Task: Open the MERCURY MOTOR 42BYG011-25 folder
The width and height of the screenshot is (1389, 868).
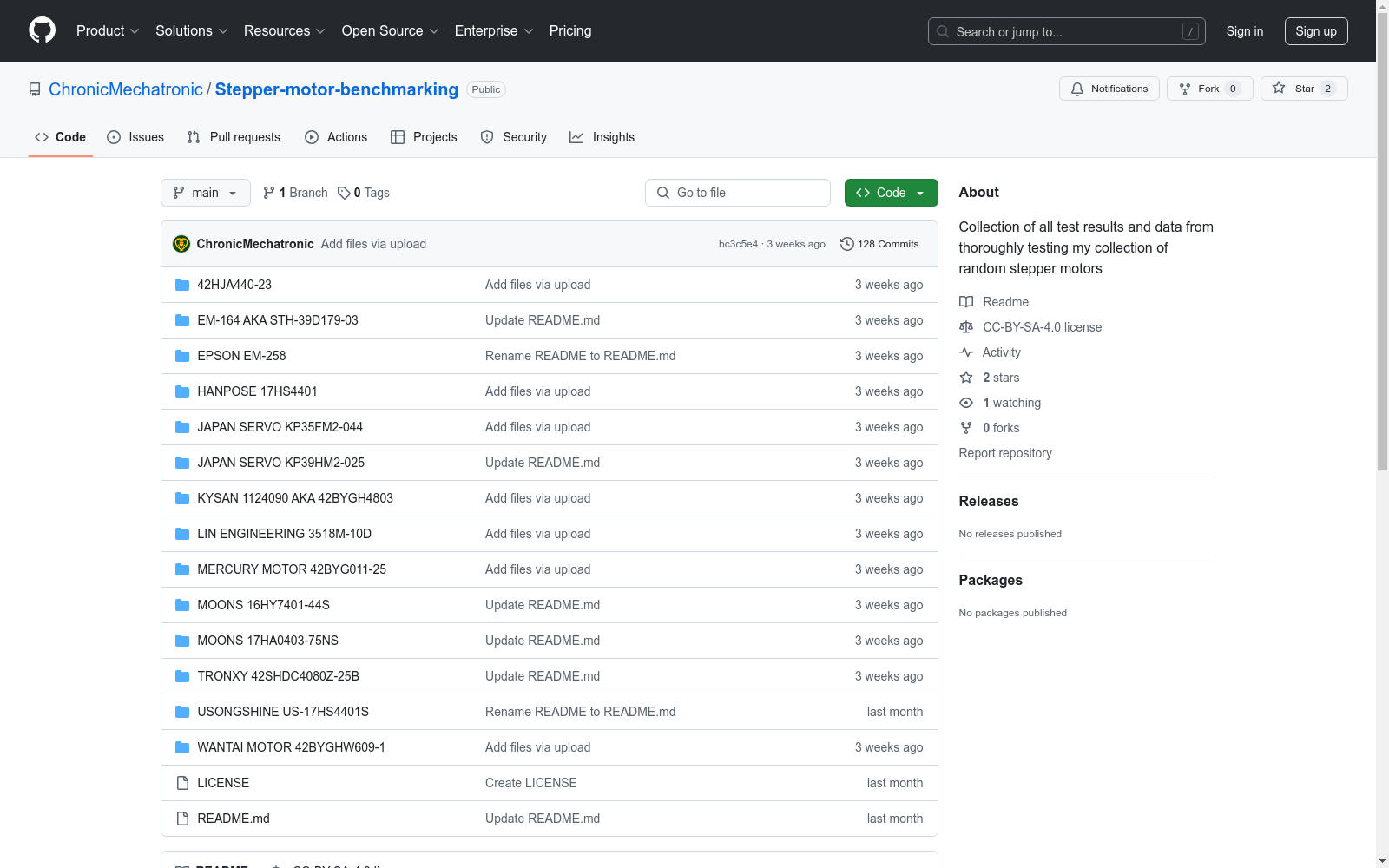Action: pyautogui.click(x=292, y=569)
